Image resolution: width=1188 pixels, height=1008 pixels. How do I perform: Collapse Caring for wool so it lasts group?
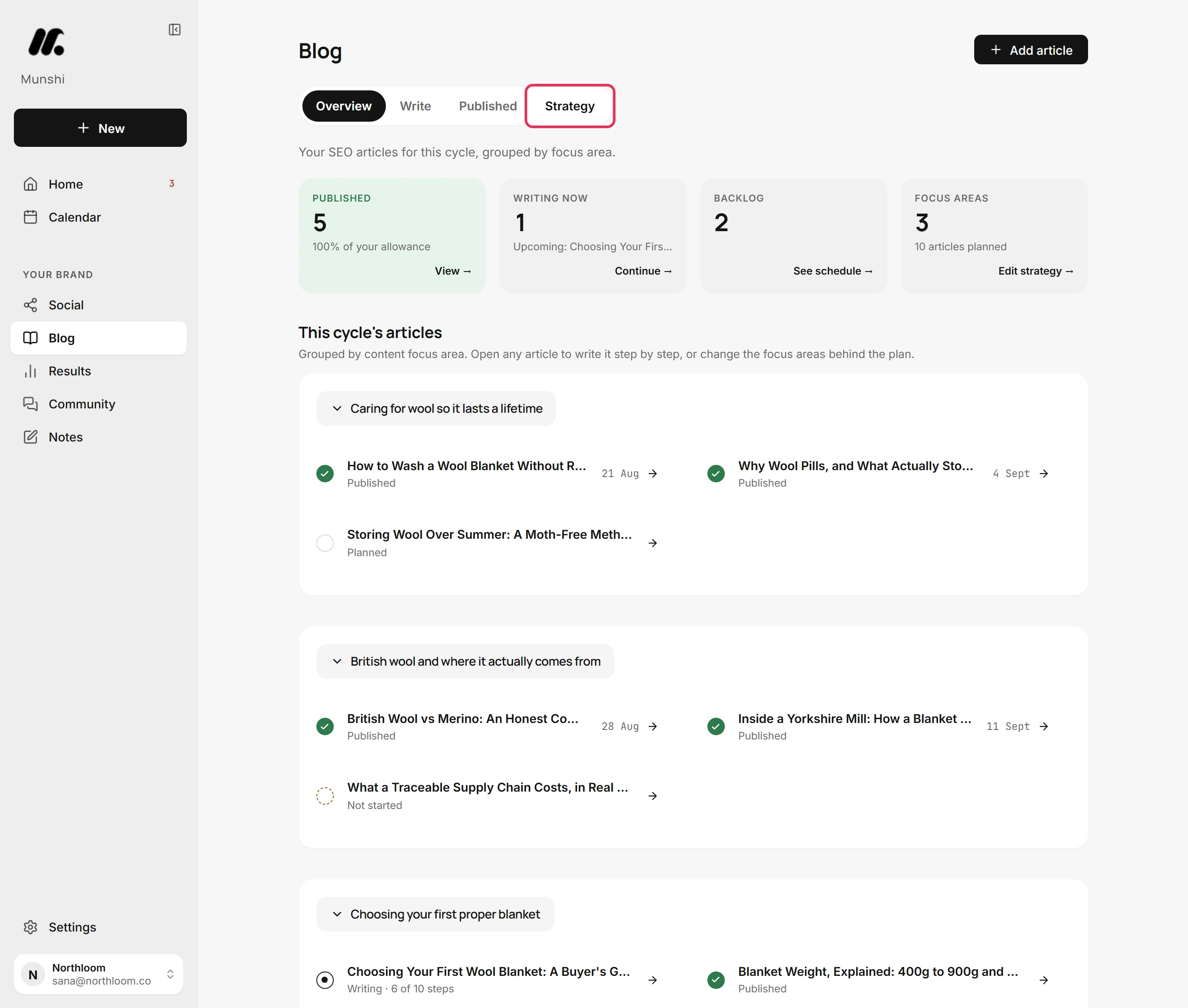coord(436,408)
